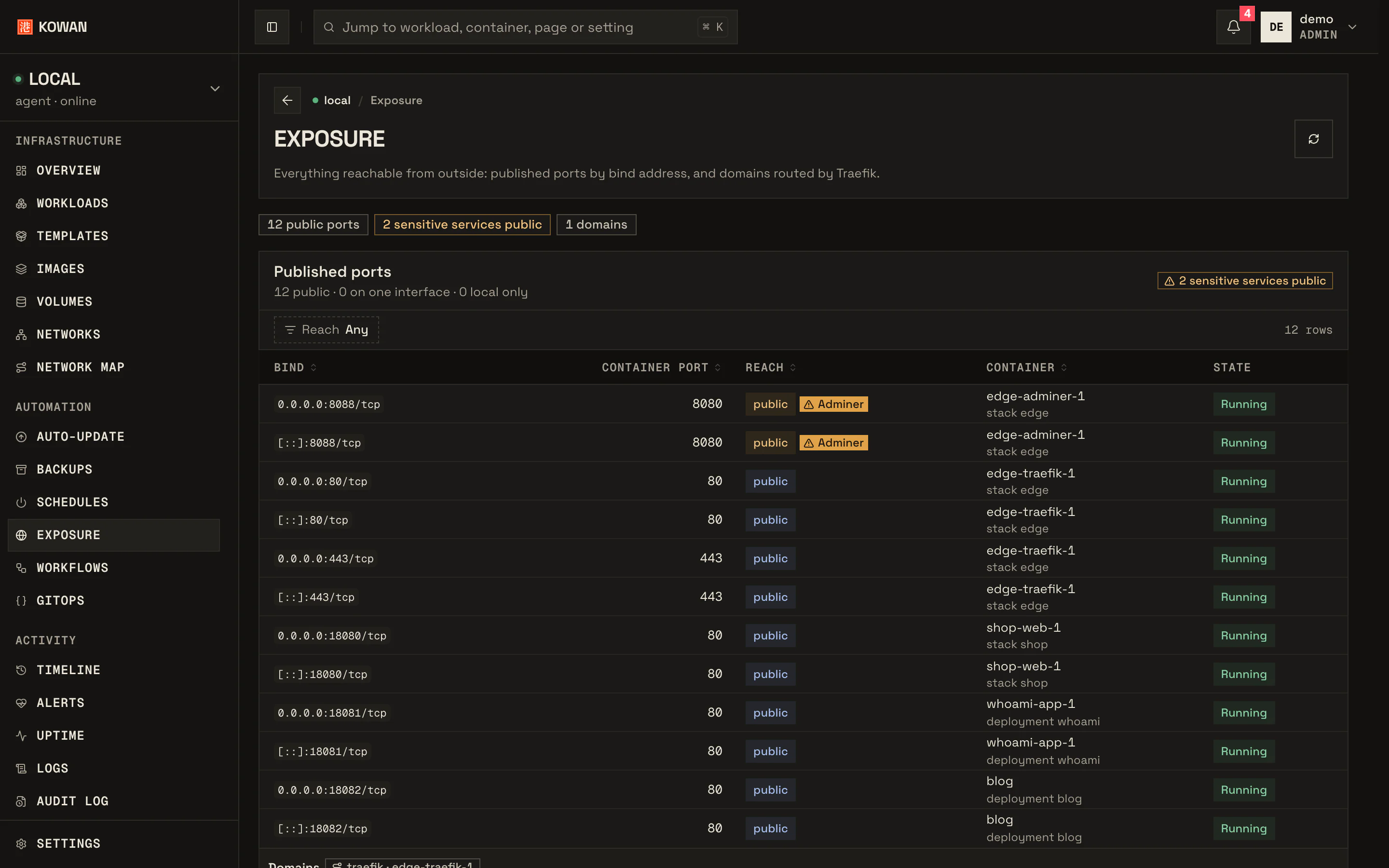Click the Auto-Update icon
The width and height of the screenshot is (1389, 868).
coord(21,437)
